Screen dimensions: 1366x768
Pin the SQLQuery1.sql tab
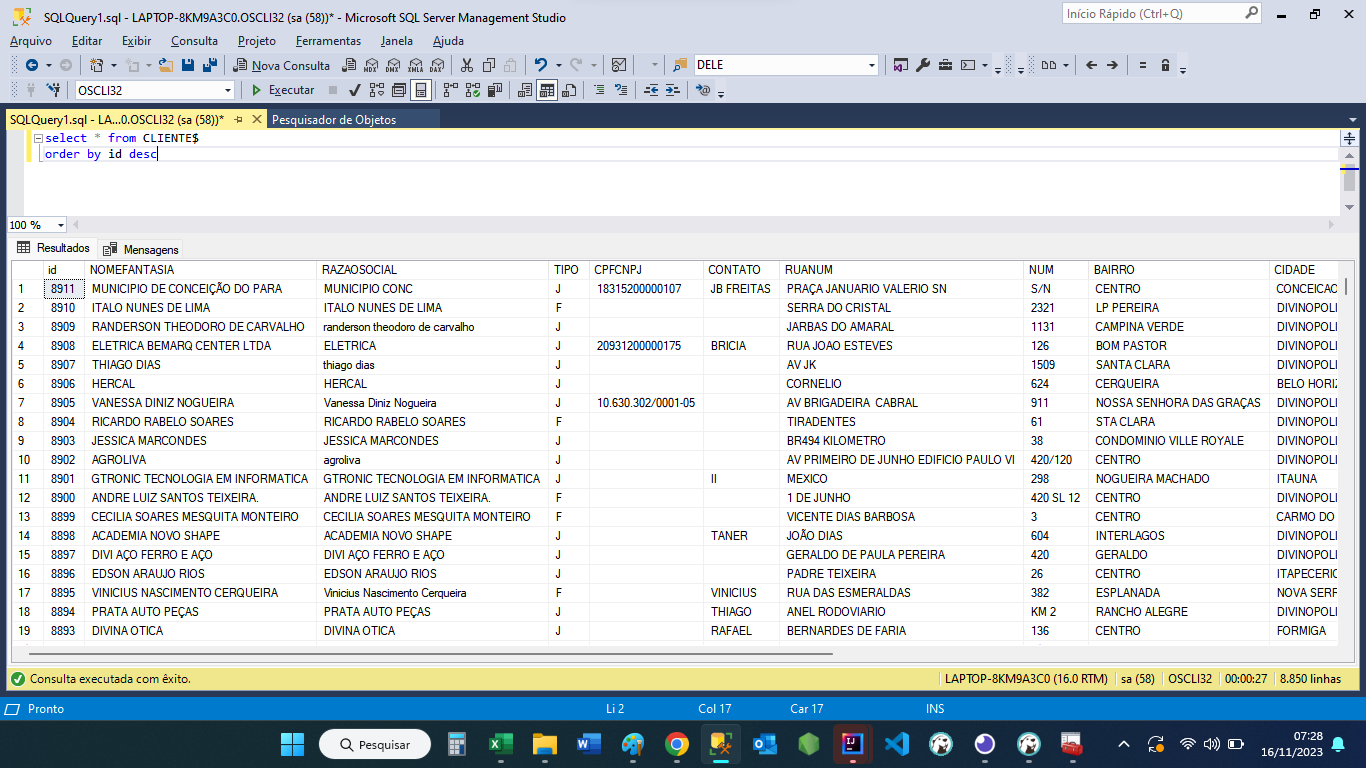(238, 119)
